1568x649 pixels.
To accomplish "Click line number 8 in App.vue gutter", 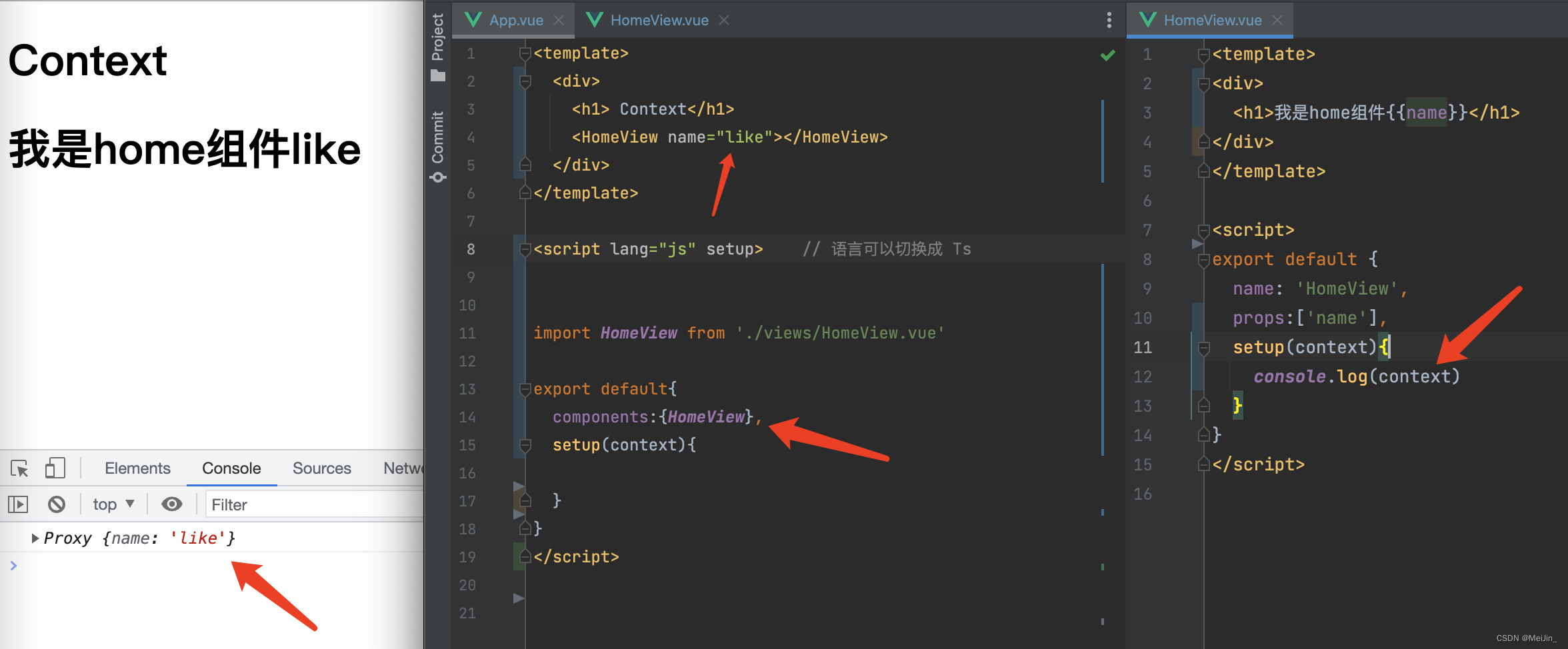I will point(471,249).
